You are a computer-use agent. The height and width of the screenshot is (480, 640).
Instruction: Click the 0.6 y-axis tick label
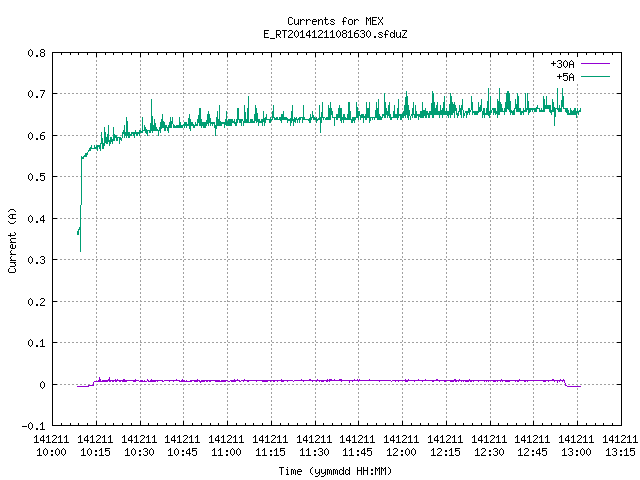[x=36, y=136]
